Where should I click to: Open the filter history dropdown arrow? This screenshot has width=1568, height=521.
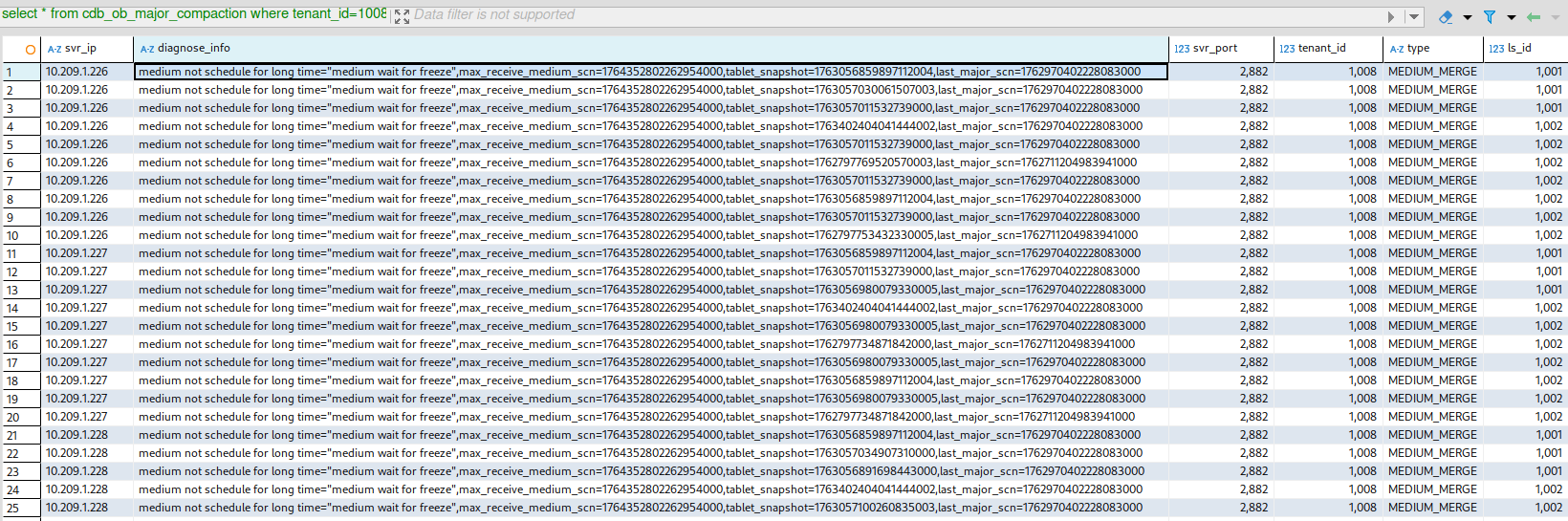click(x=1413, y=17)
